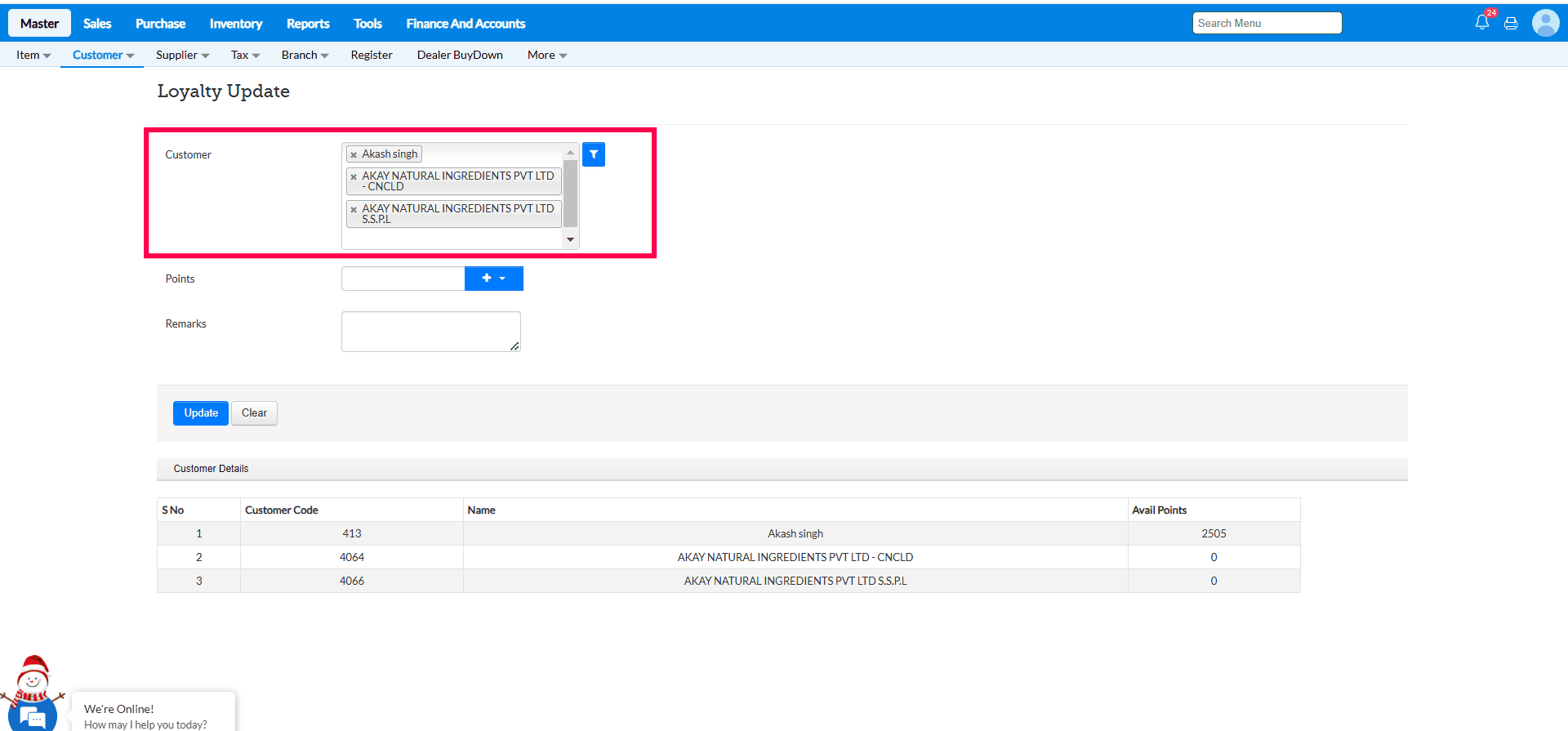Screen dimensions: 1568x731
Task: Click Akash singh name in table
Action: pyautogui.click(x=795, y=533)
